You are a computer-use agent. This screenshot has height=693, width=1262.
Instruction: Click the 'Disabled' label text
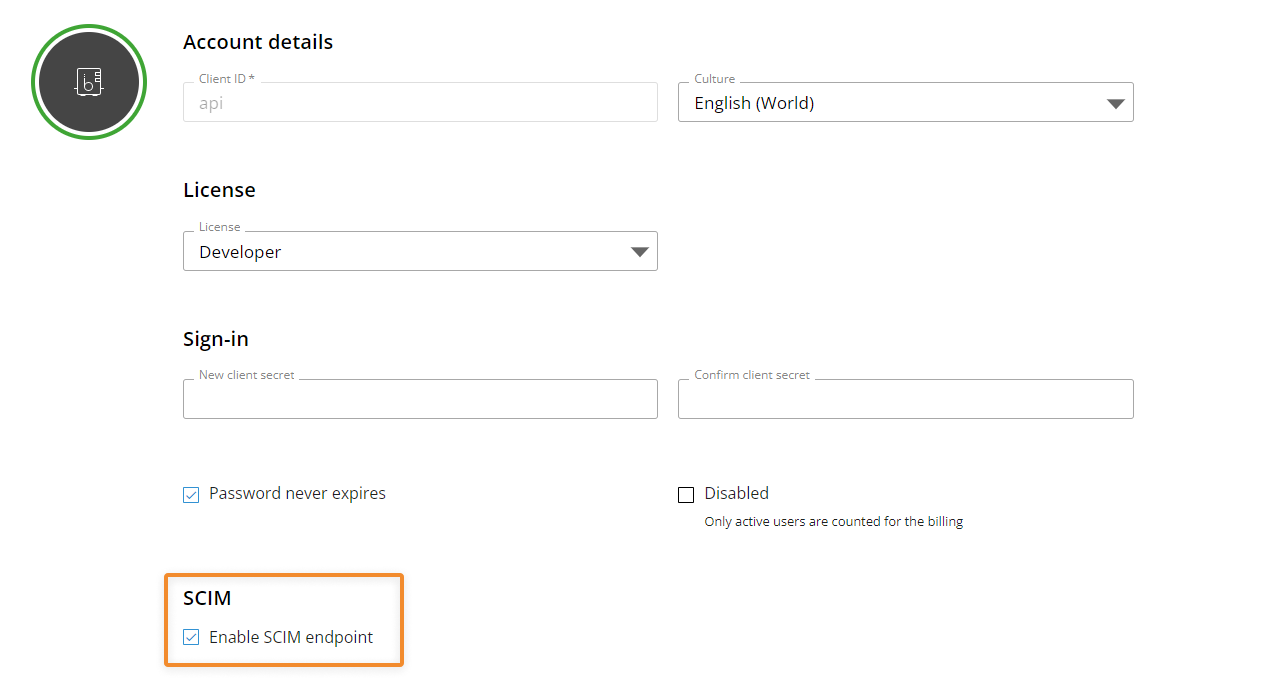736,493
